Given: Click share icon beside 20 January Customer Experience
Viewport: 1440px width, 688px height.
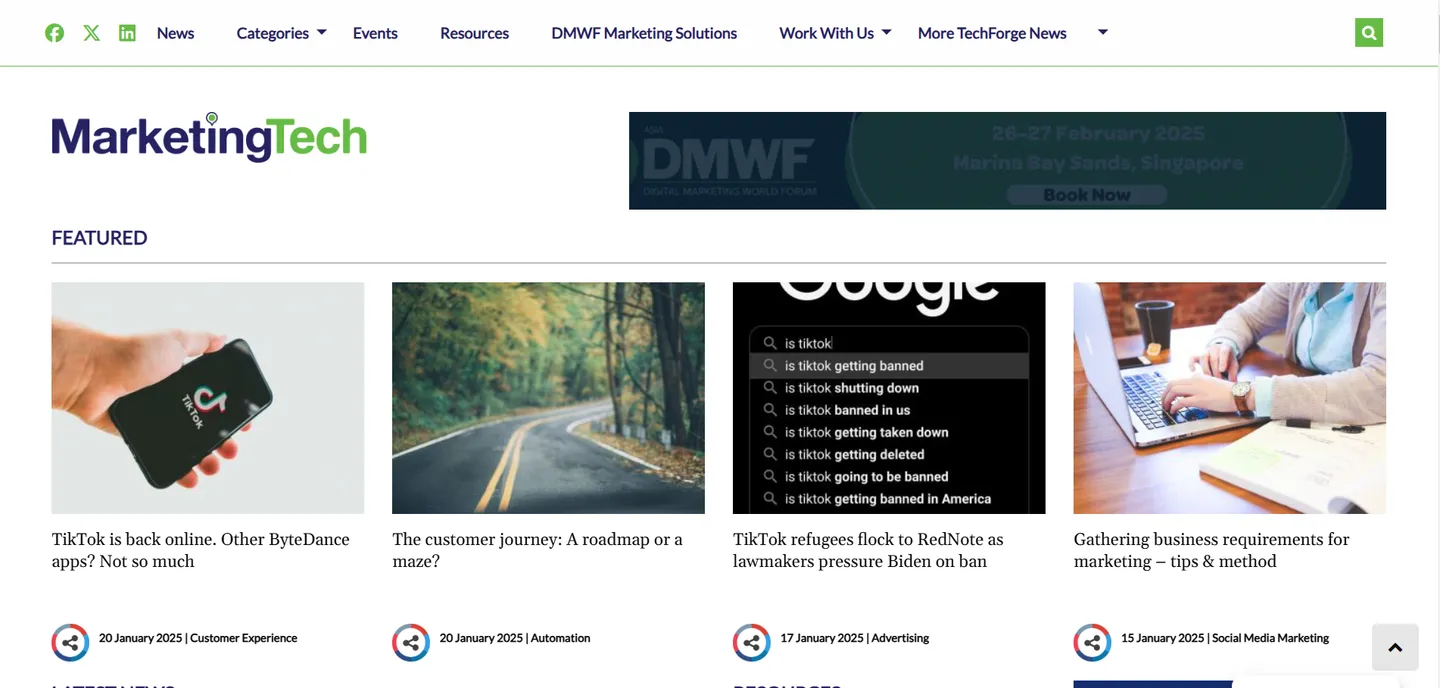Looking at the screenshot, I should click(70, 642).
